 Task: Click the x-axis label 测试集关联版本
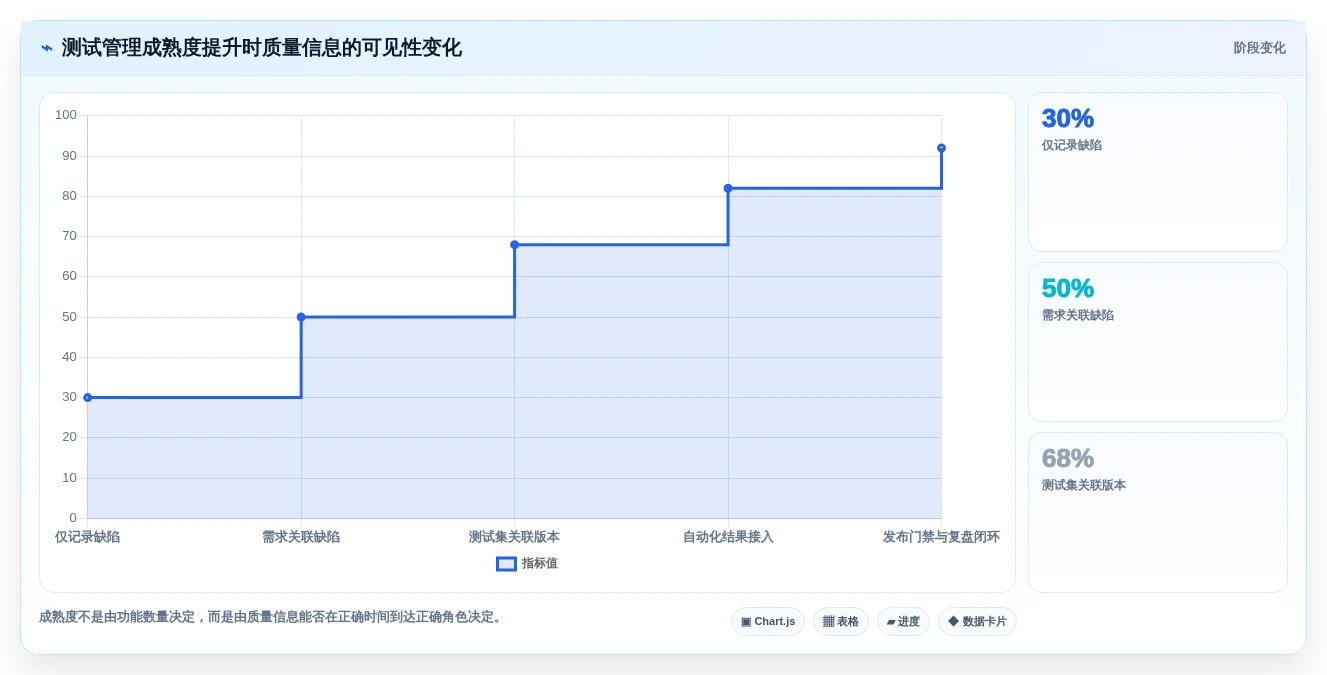click(515, 537)
